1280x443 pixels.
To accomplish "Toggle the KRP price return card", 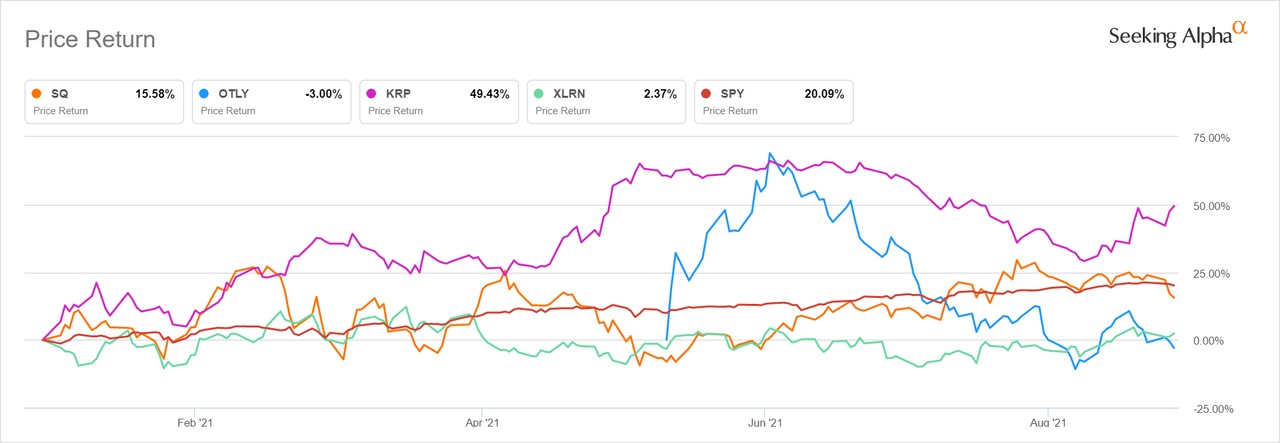I will click(438, 101).
